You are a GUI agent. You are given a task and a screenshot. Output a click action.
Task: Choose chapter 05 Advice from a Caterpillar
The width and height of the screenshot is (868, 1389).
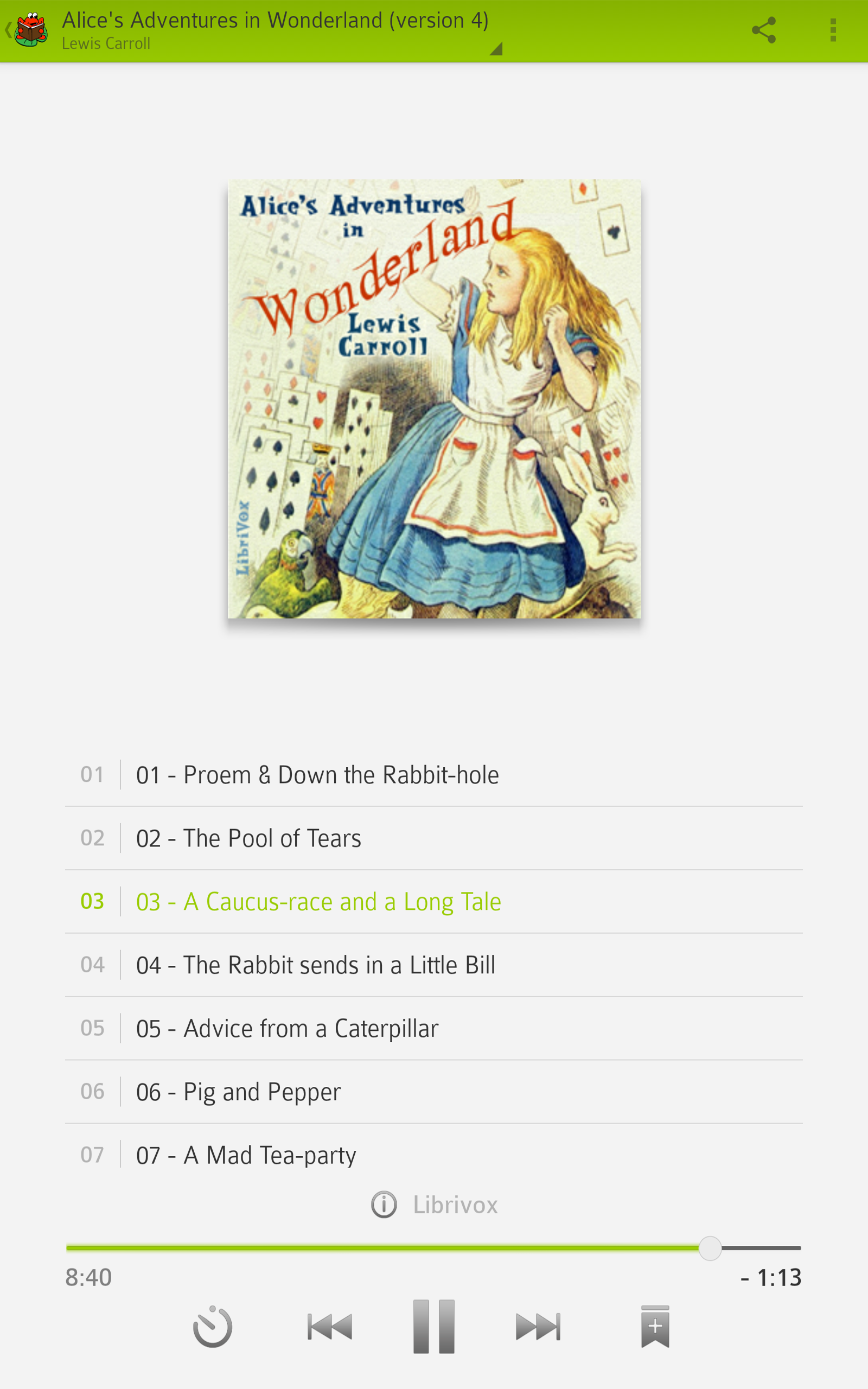point(434,1029)
